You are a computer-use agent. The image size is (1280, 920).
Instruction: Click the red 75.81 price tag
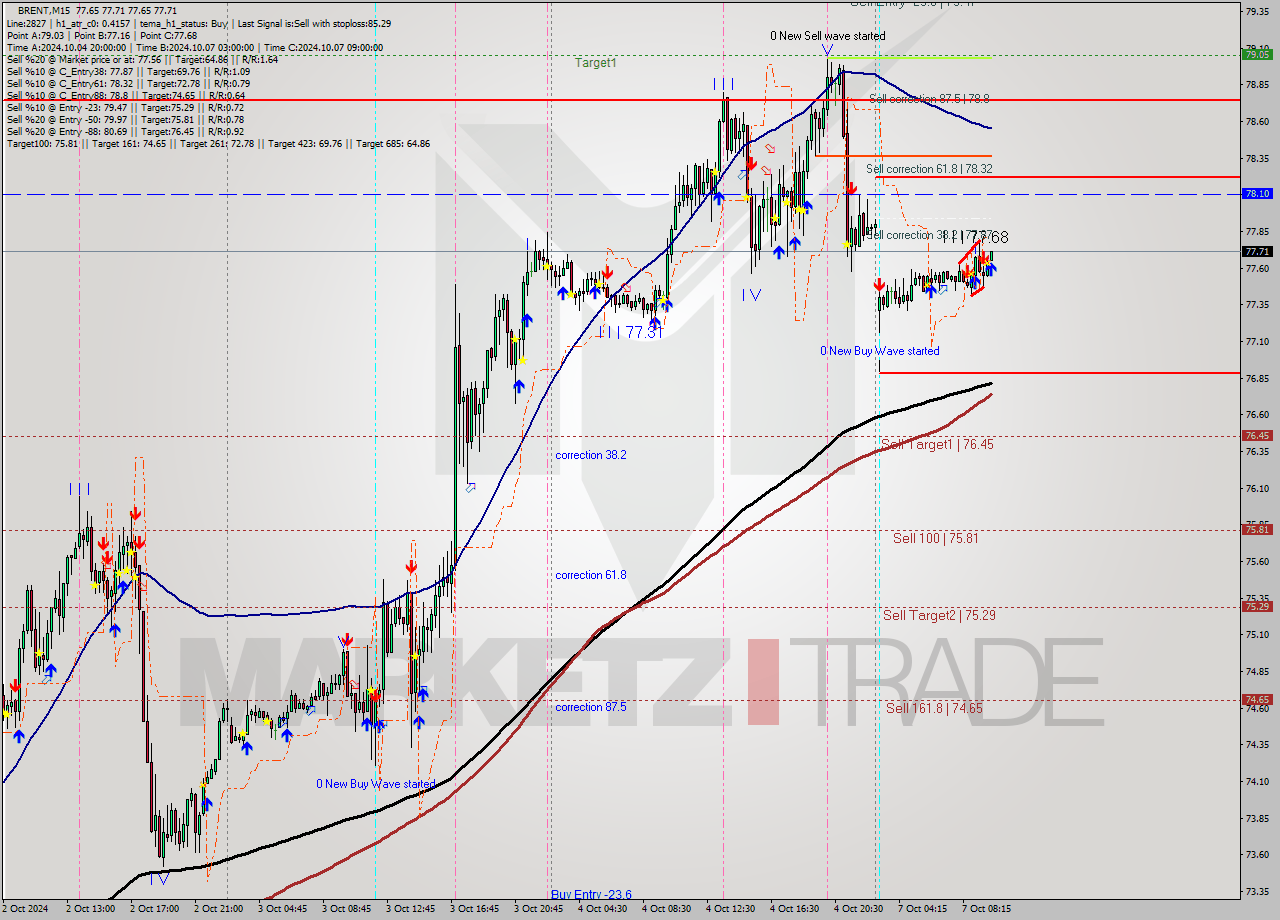(x=1257, y=530)
